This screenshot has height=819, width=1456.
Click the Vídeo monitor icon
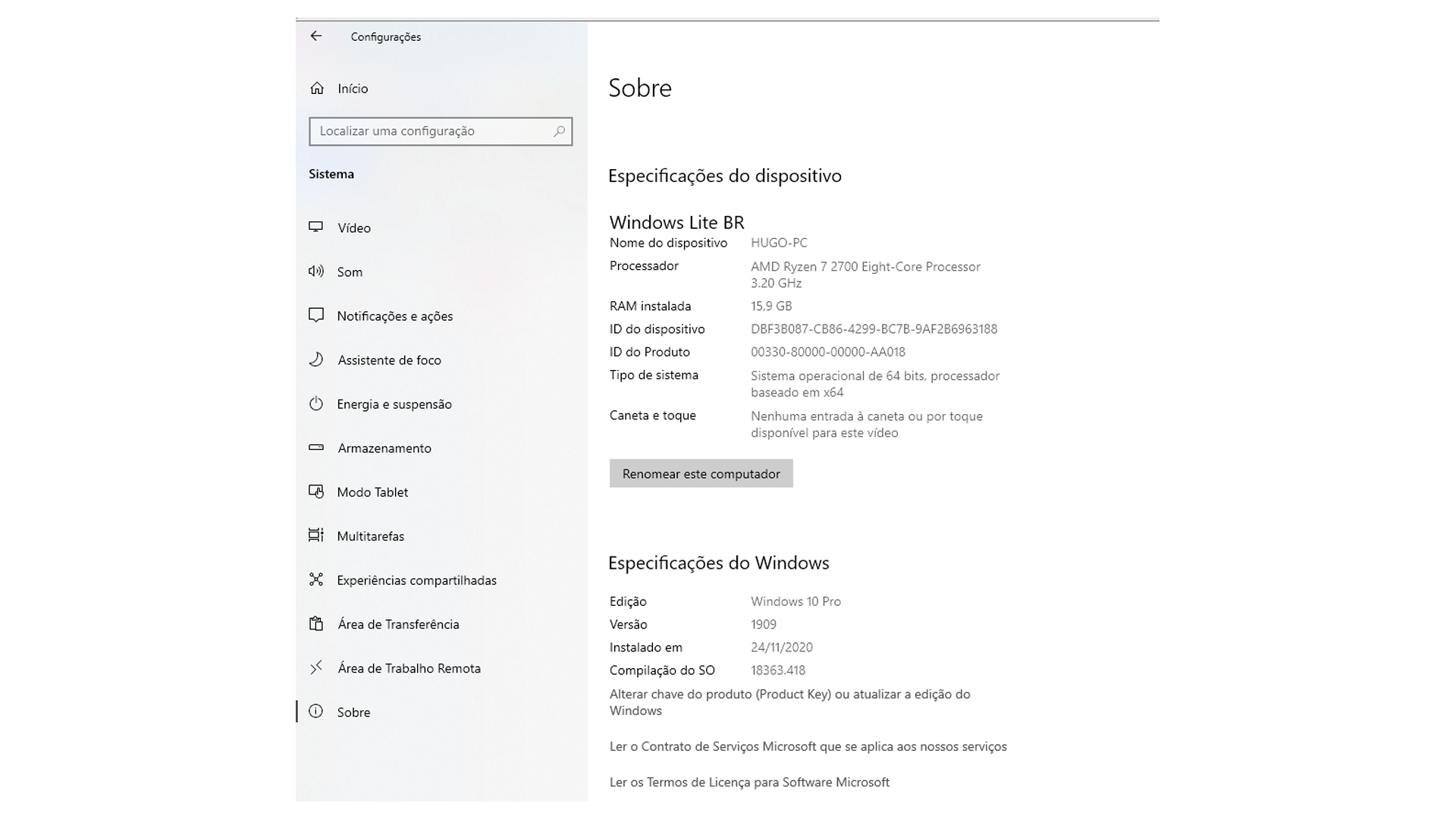(x=316, y=227)
